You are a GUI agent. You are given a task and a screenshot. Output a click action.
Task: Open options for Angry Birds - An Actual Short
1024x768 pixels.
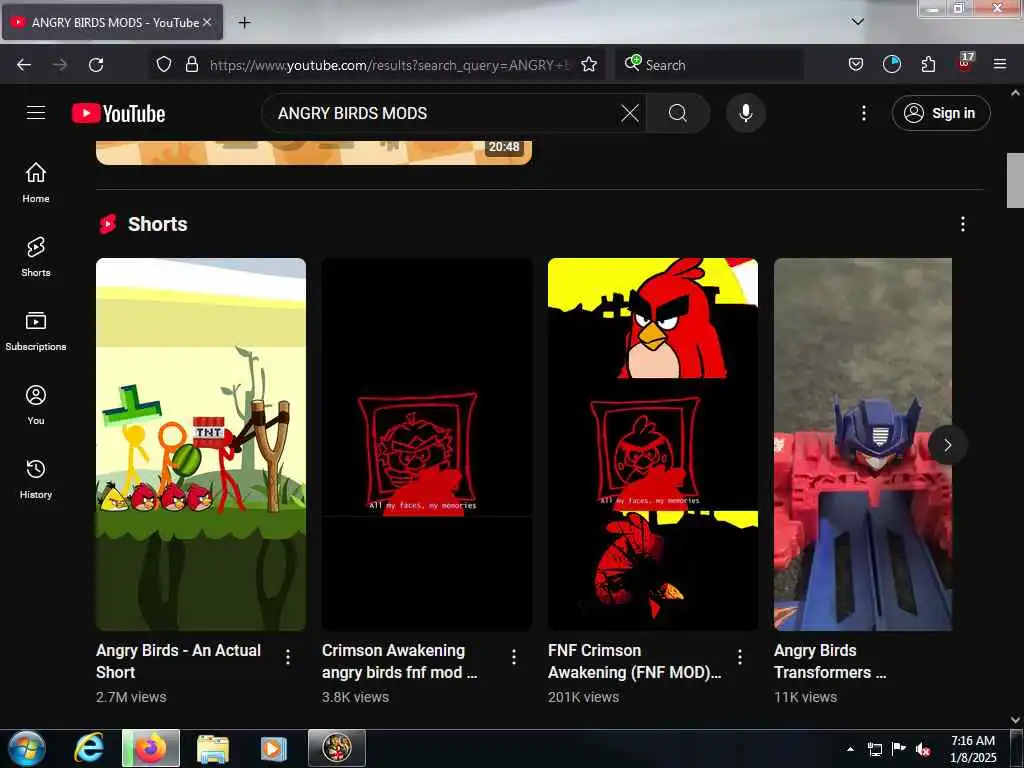click(x=288, y=657)
